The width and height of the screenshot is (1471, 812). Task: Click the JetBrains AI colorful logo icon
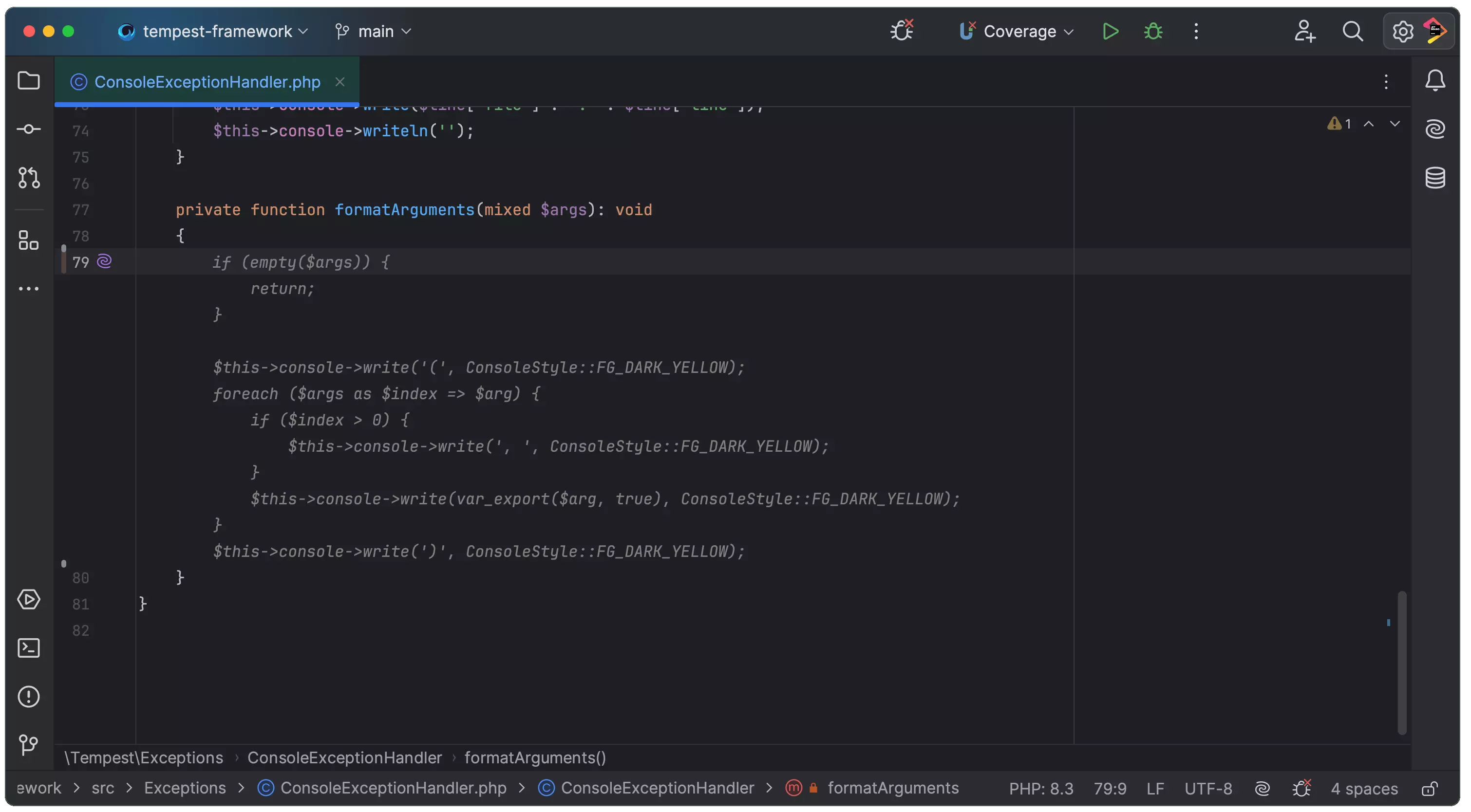(1435, 31)
